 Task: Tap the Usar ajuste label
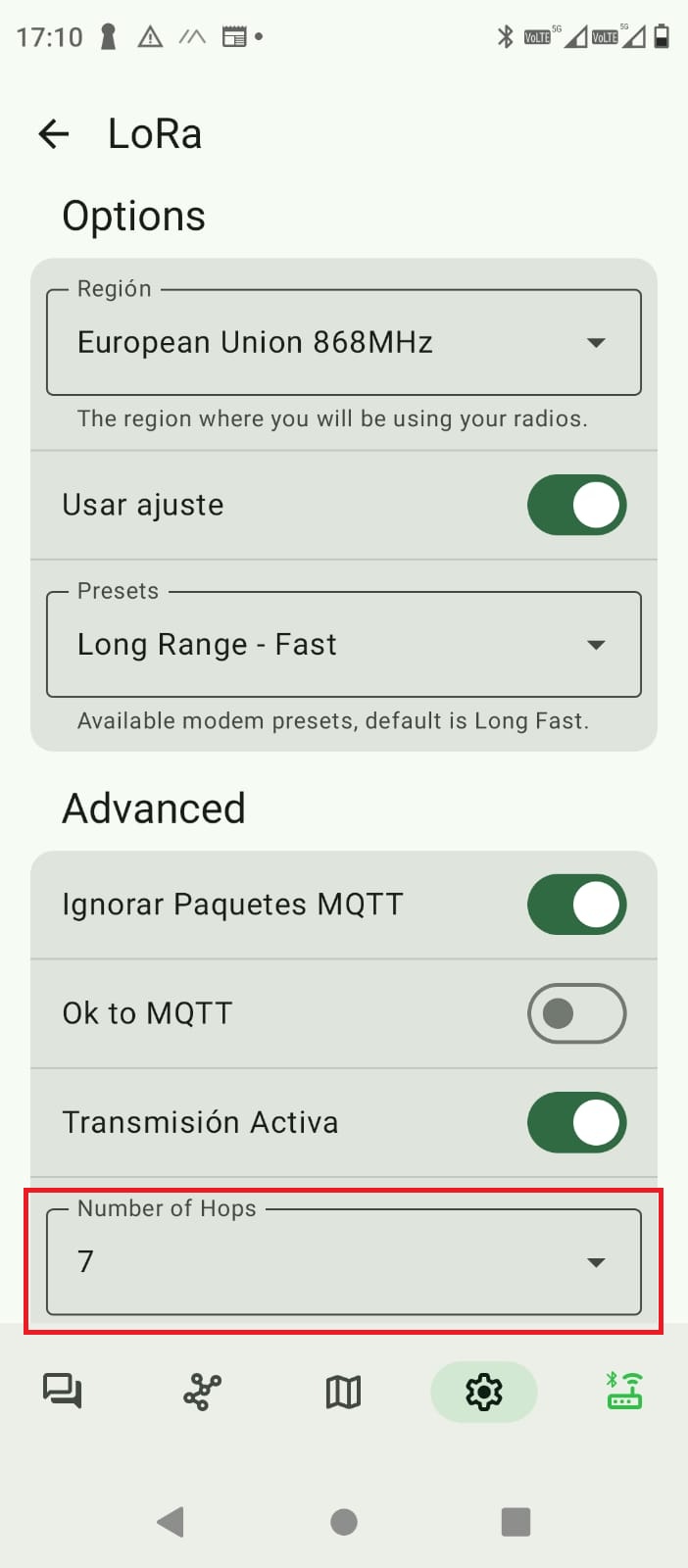pos(143,505)
